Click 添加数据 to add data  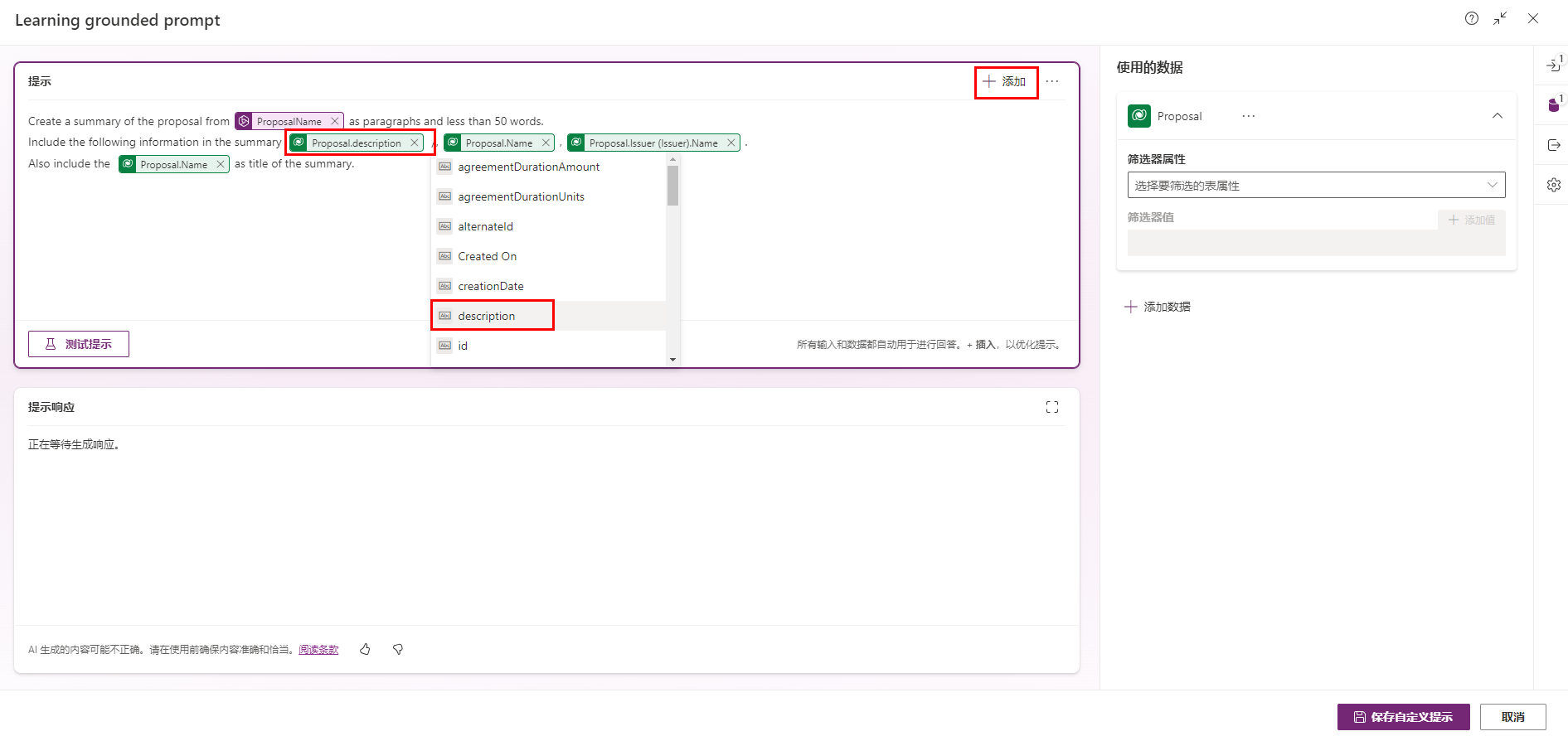(x=1158, y=307)
